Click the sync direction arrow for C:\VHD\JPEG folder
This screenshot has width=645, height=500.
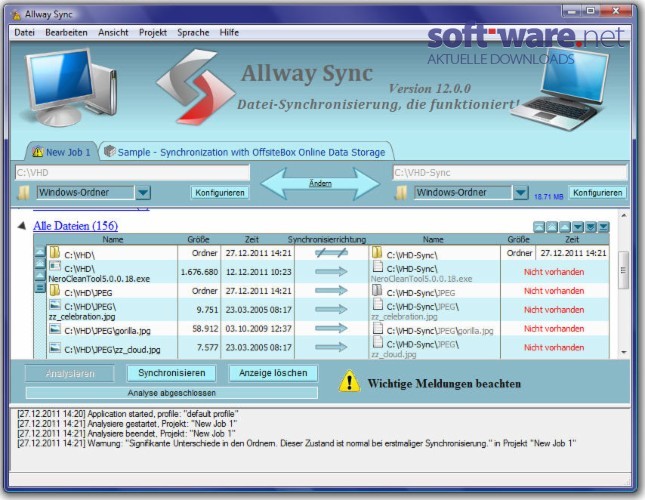pyautogui.click(x=331, y=291)
